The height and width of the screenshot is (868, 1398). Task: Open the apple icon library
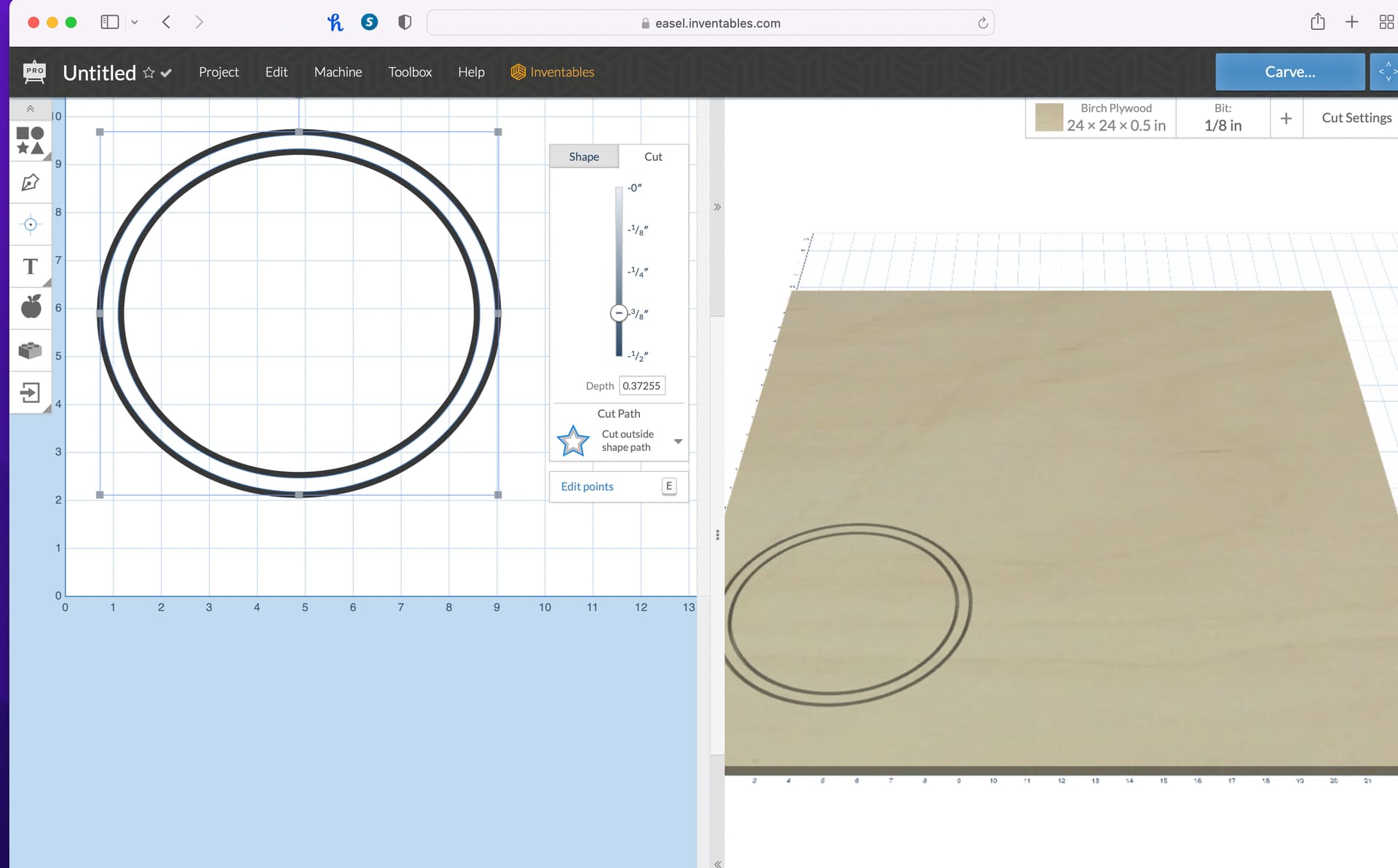coord(30,307)
